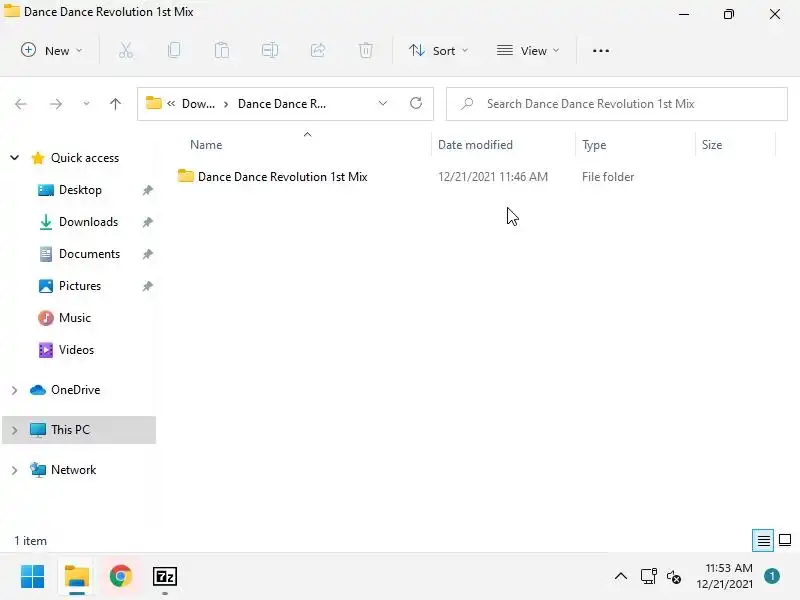This screenshot has height=600, width=800.
Task: Click the File folder type cell
Action: tap(608, 177)
